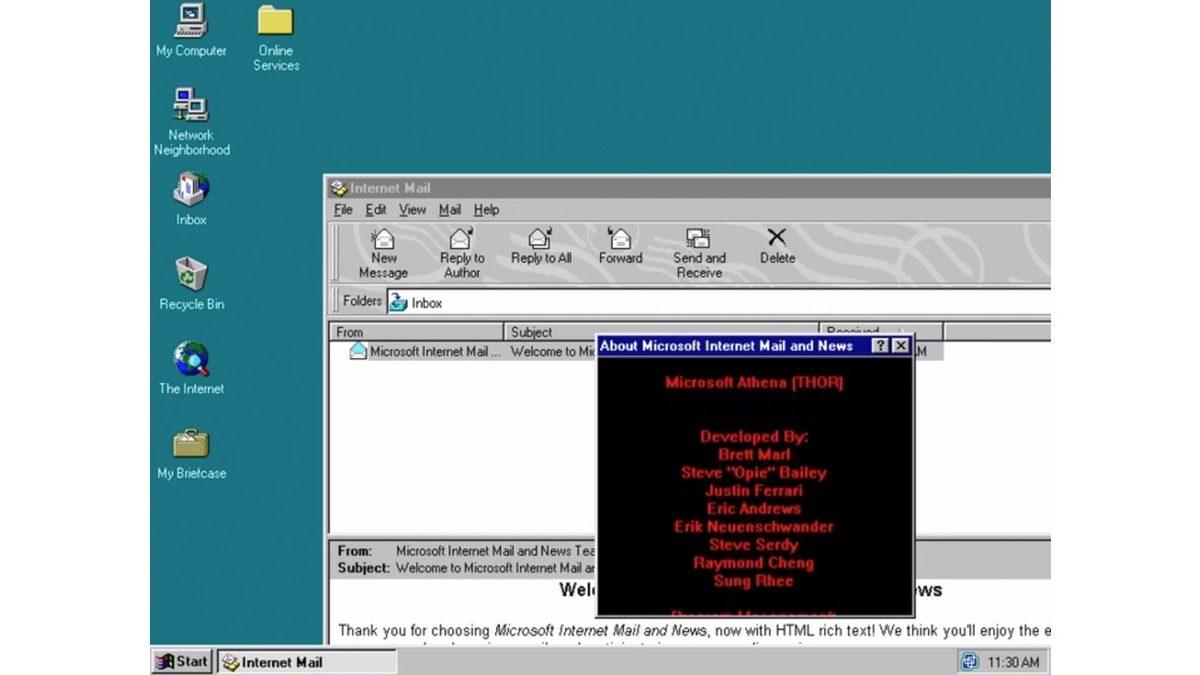Open the View menu
Image resolution: width=1200 pixels, height=675 pixels.
click(412, 210)
